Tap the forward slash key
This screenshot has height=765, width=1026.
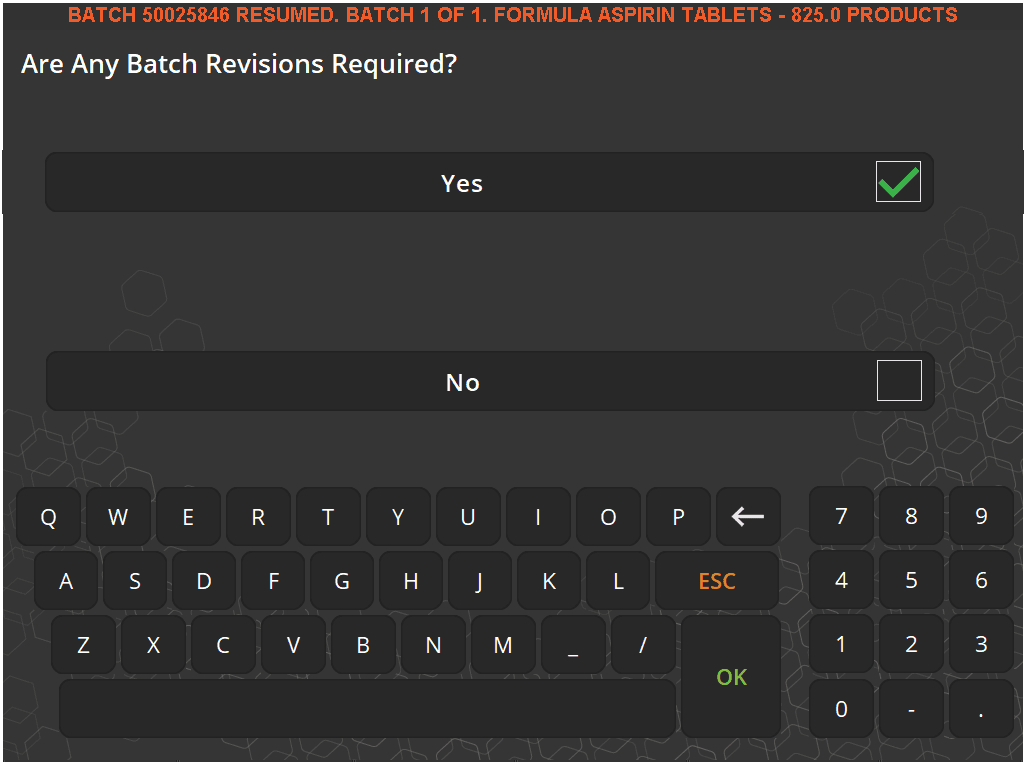click(643, 645)
